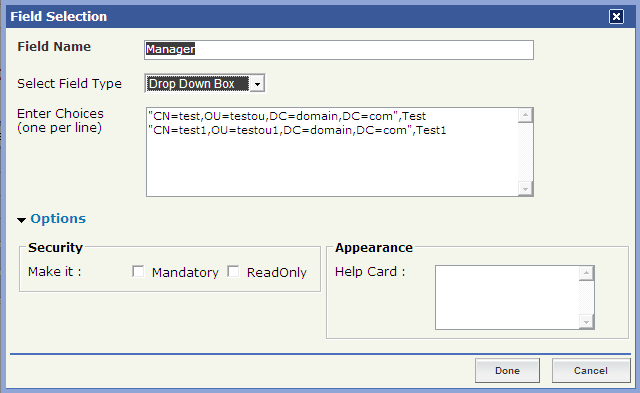Enable the ReadOnly checkbox
Screen dimensions: 640x393
tap(233, 271)
